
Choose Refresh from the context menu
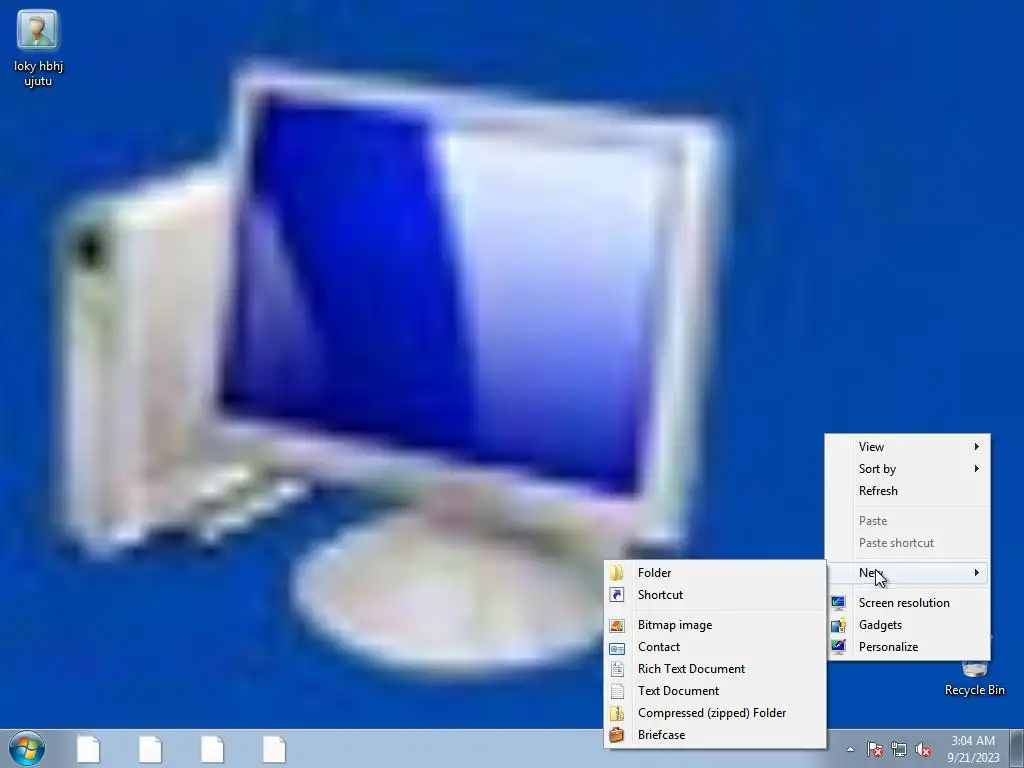[x=909, y=491]
